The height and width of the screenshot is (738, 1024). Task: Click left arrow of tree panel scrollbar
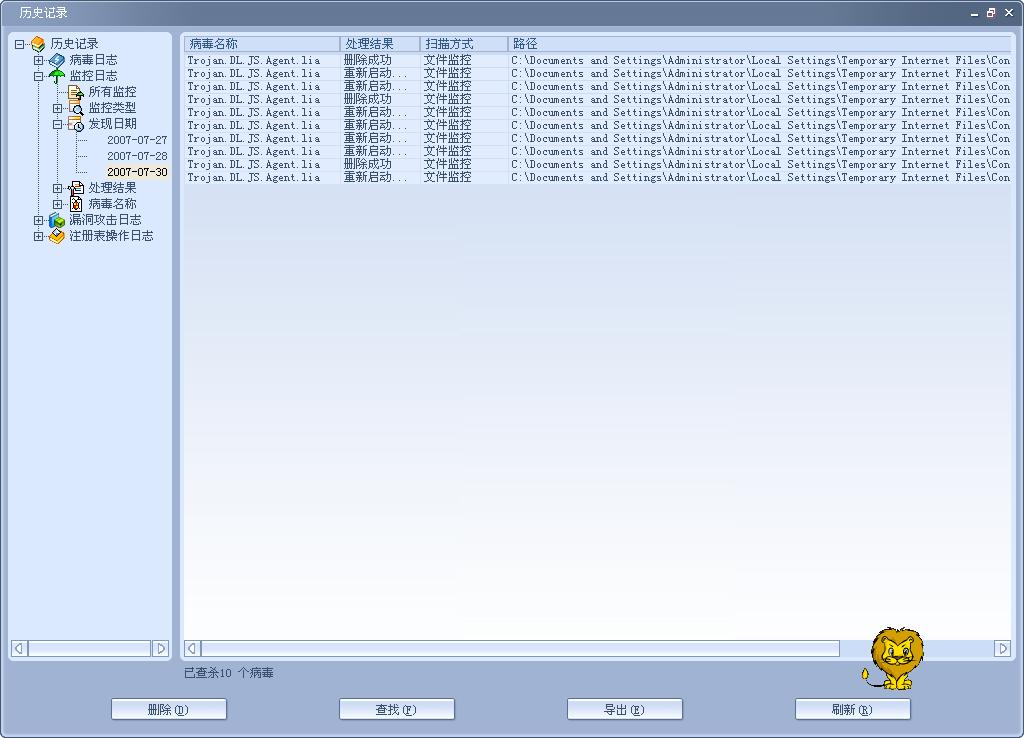(x=19, y=649)
